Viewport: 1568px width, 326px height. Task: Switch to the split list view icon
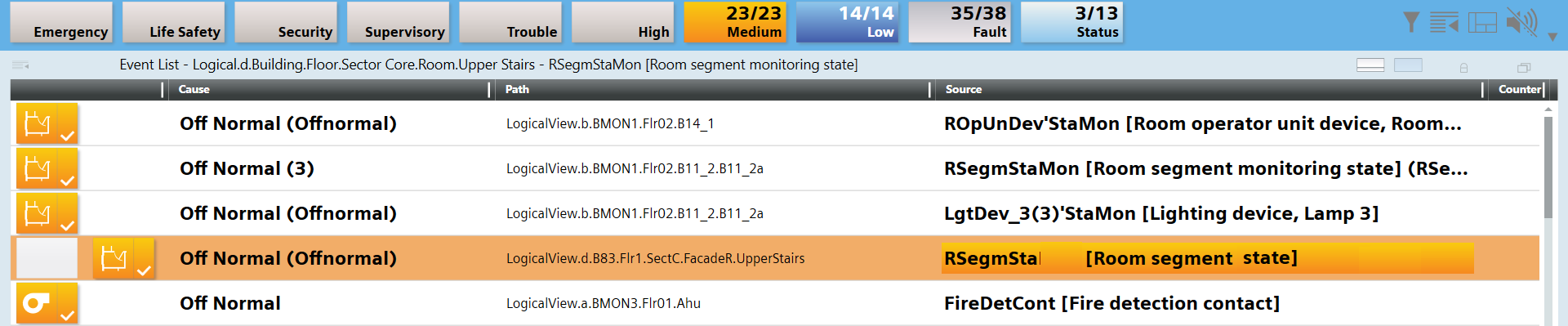tap(1370, 65)
